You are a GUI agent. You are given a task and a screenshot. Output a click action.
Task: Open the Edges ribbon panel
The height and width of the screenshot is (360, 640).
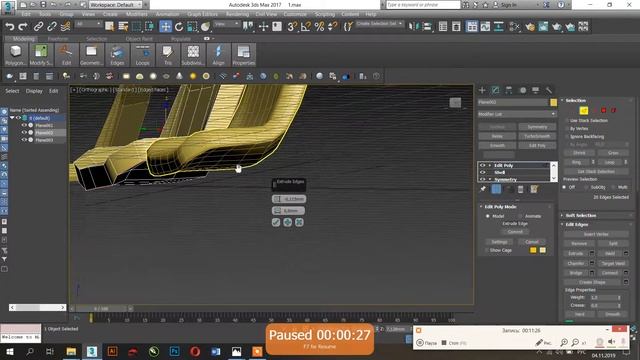tap(117, 55)
